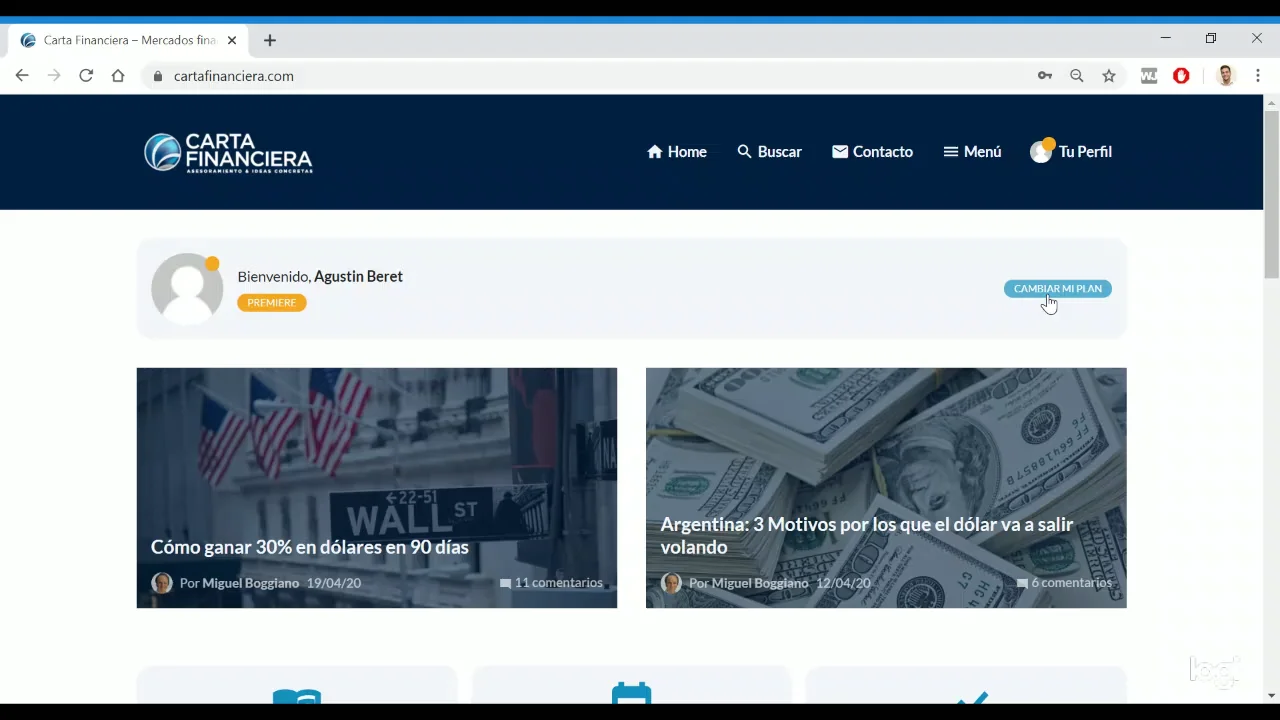Click the scrollbar down arrow

click(x=1272, y=696)
